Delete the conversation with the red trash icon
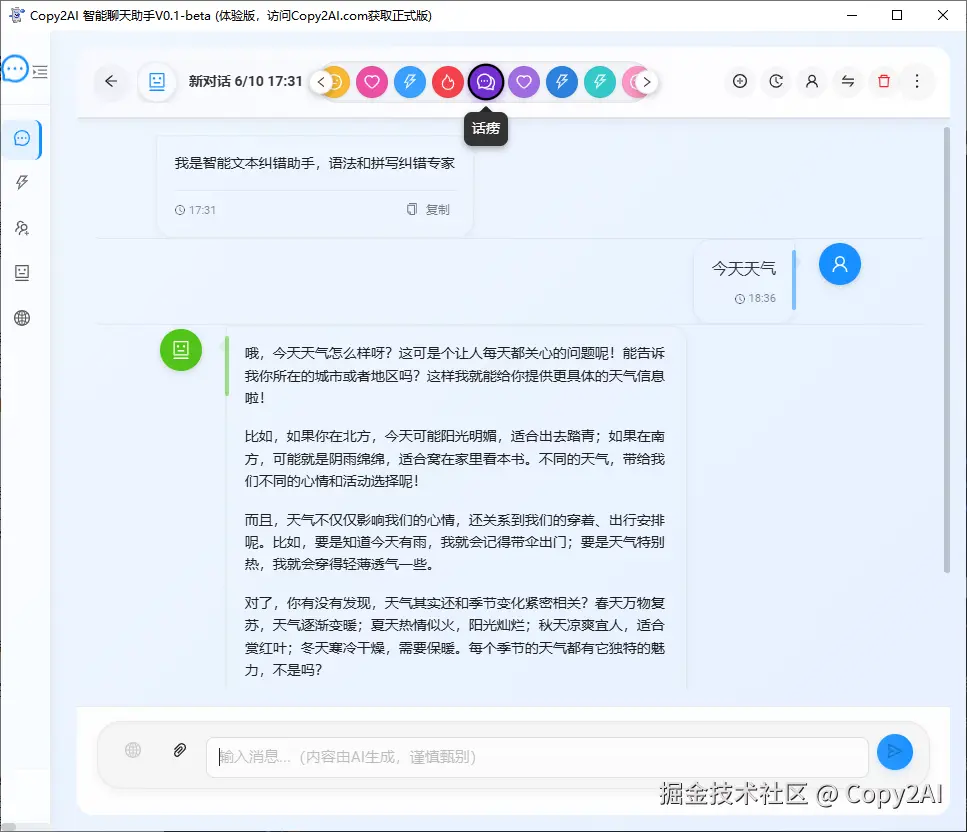 884,81
